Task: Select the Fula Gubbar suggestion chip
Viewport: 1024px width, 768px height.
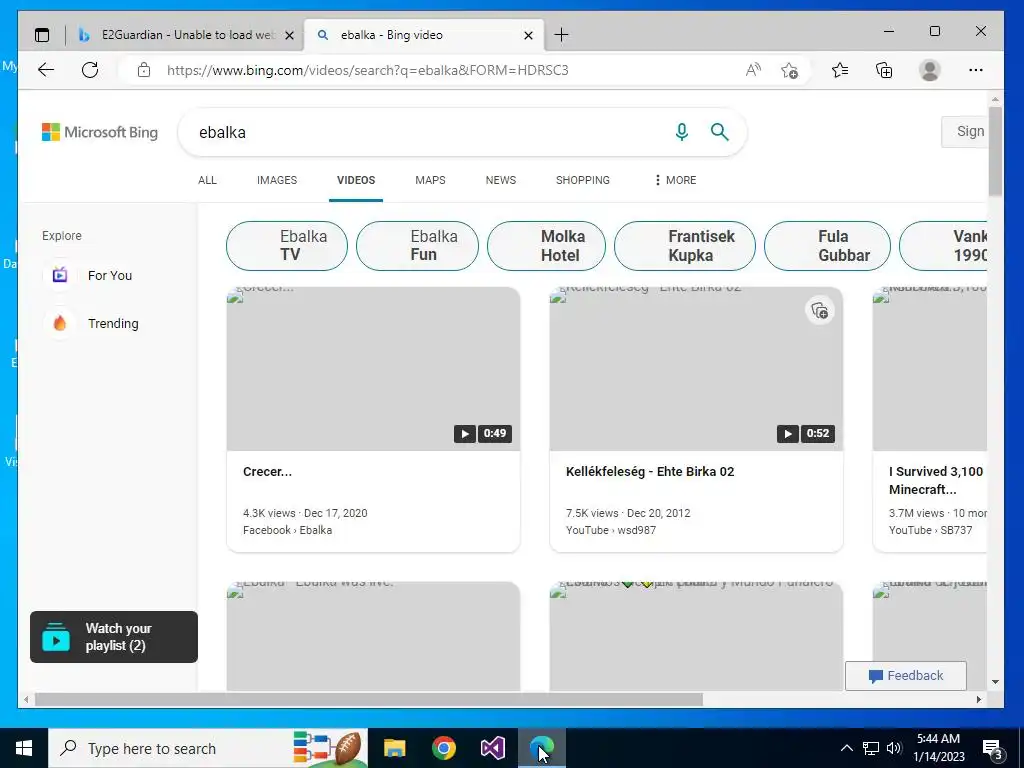Action: (827, 246)
